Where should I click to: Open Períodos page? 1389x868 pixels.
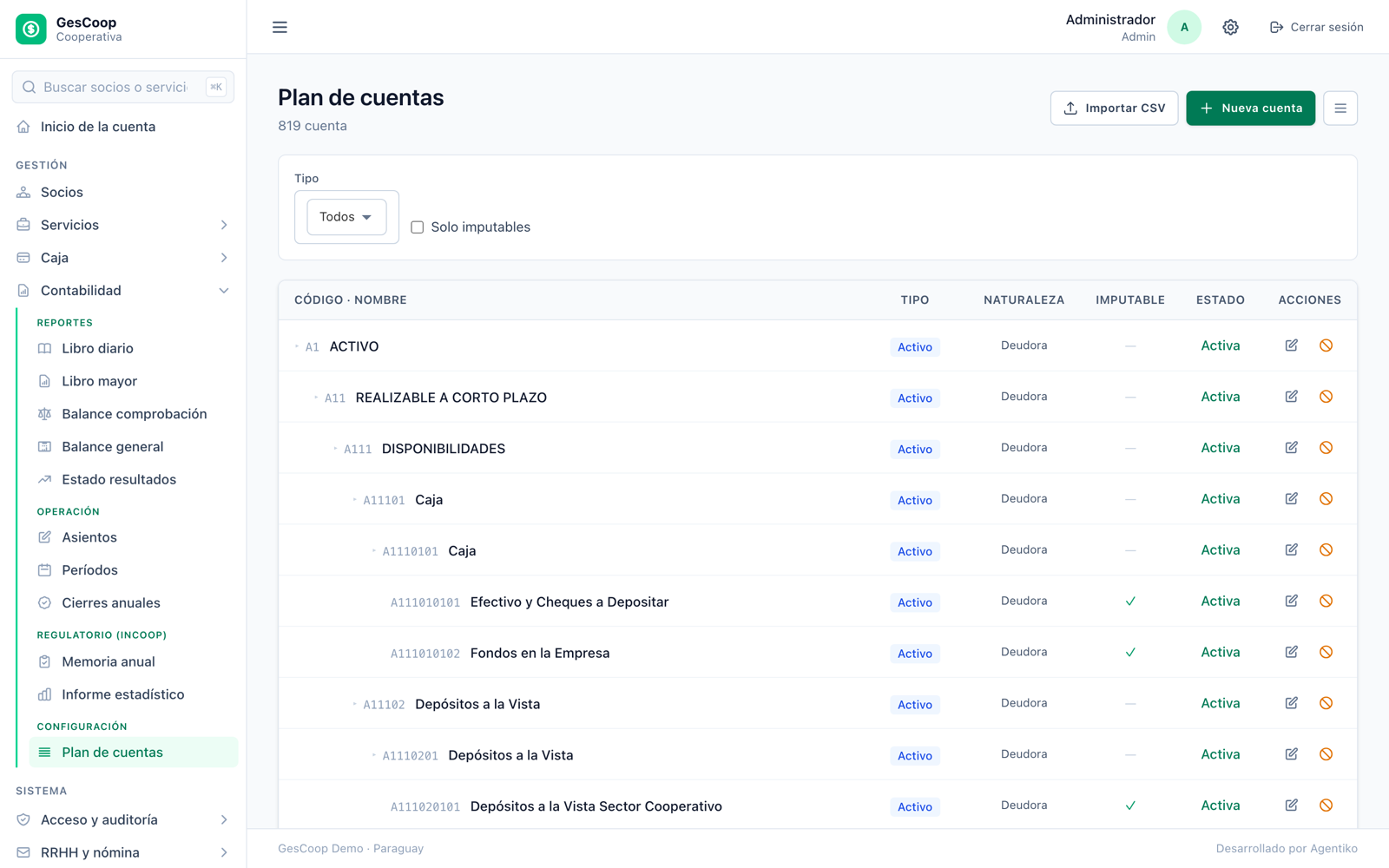134,570
